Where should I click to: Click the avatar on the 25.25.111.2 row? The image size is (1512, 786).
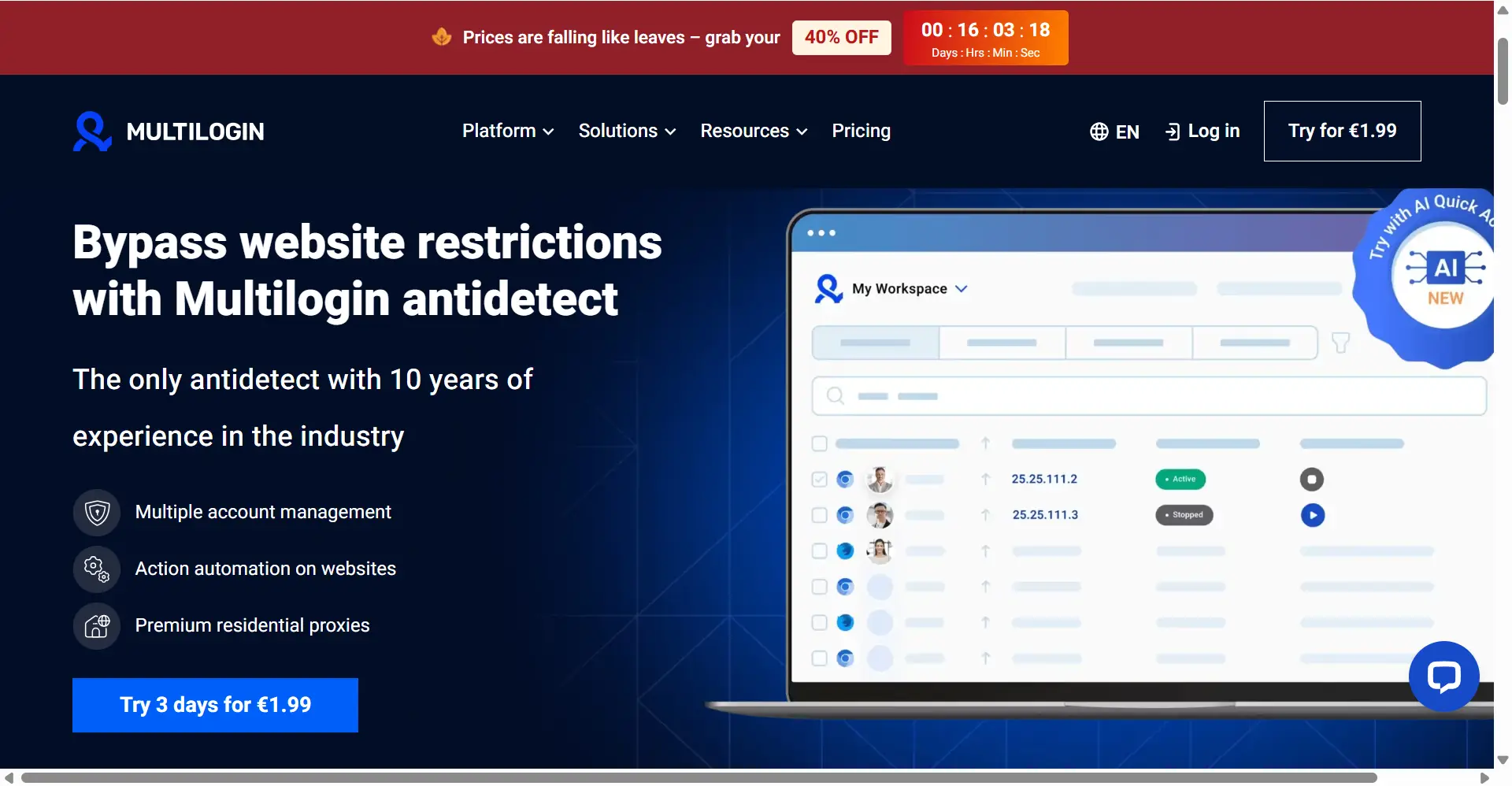880,479
